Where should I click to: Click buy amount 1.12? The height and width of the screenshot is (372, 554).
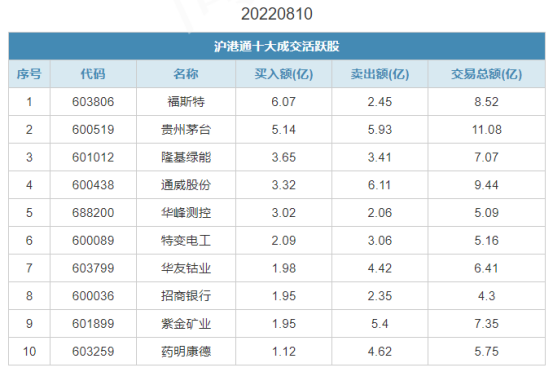coord(283,352)
